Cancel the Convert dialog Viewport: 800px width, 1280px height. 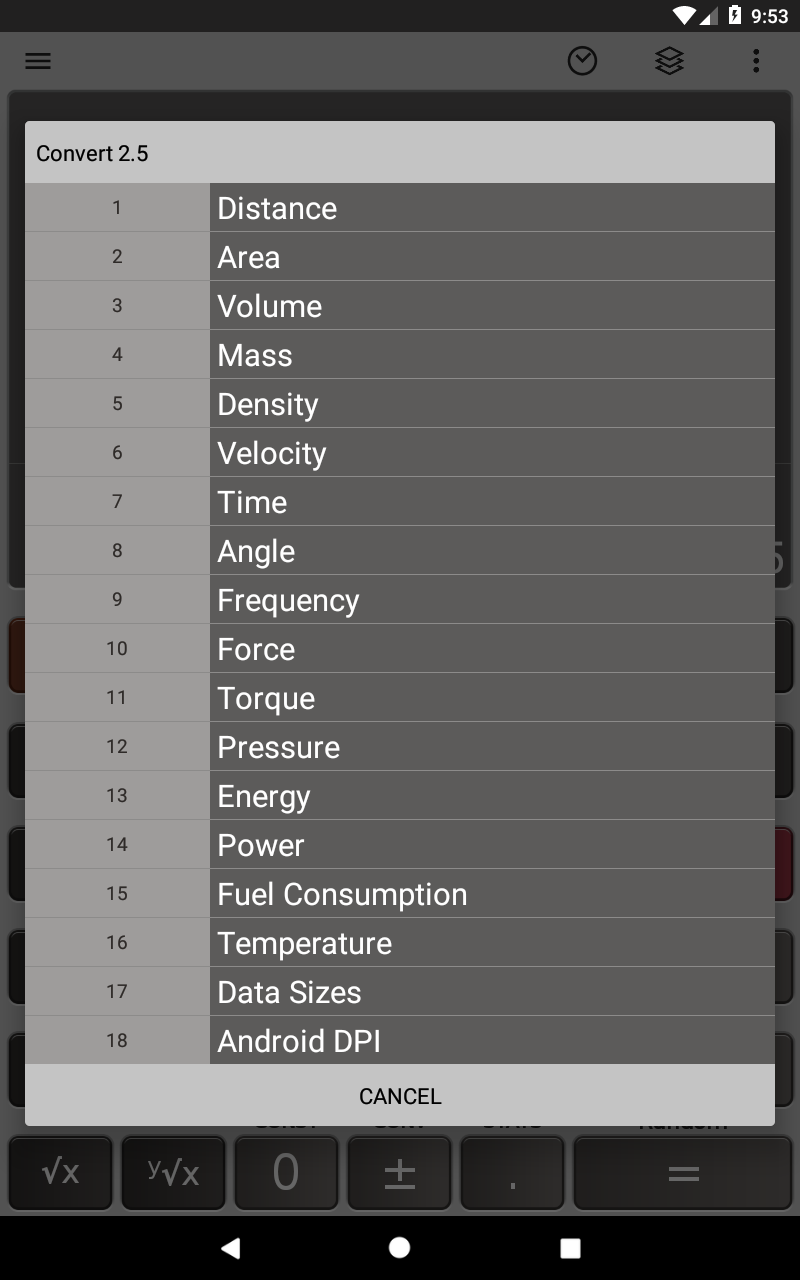tap(400, 1096)
